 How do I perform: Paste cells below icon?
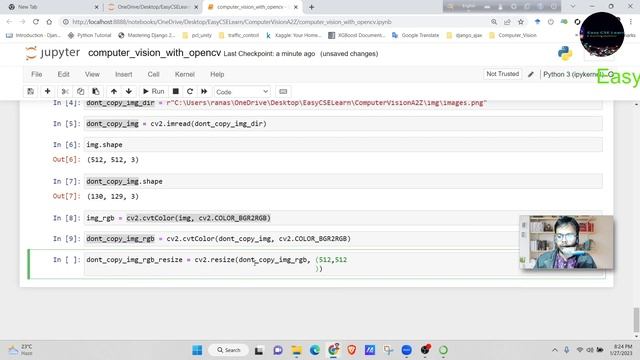coord(96,91)
